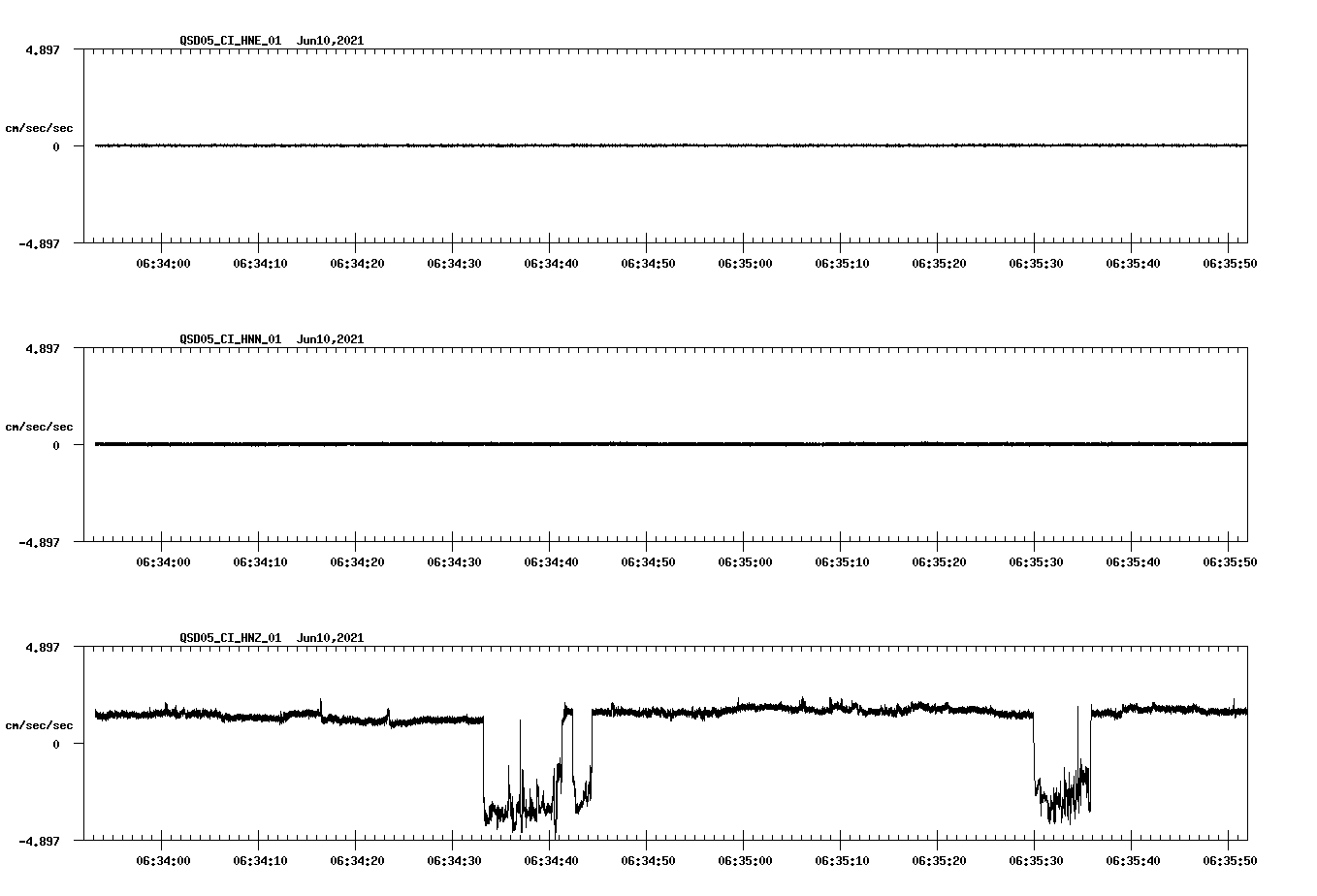Click the 4.897 maximum label of HNZ plot
This screenshot has height=896, width=1317.
42,647
